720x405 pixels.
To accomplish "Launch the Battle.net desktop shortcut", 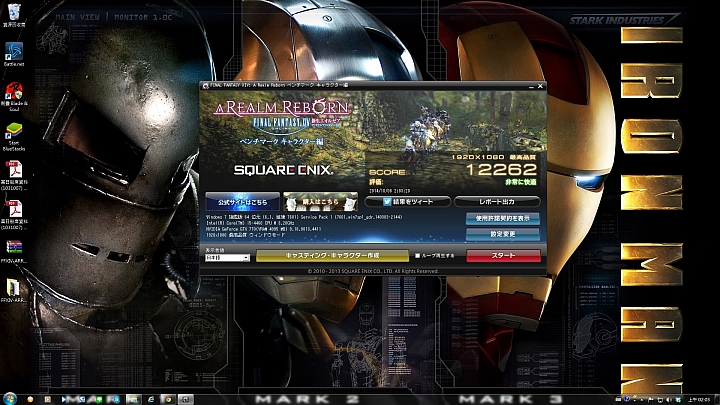I will (x=14, y=54).
